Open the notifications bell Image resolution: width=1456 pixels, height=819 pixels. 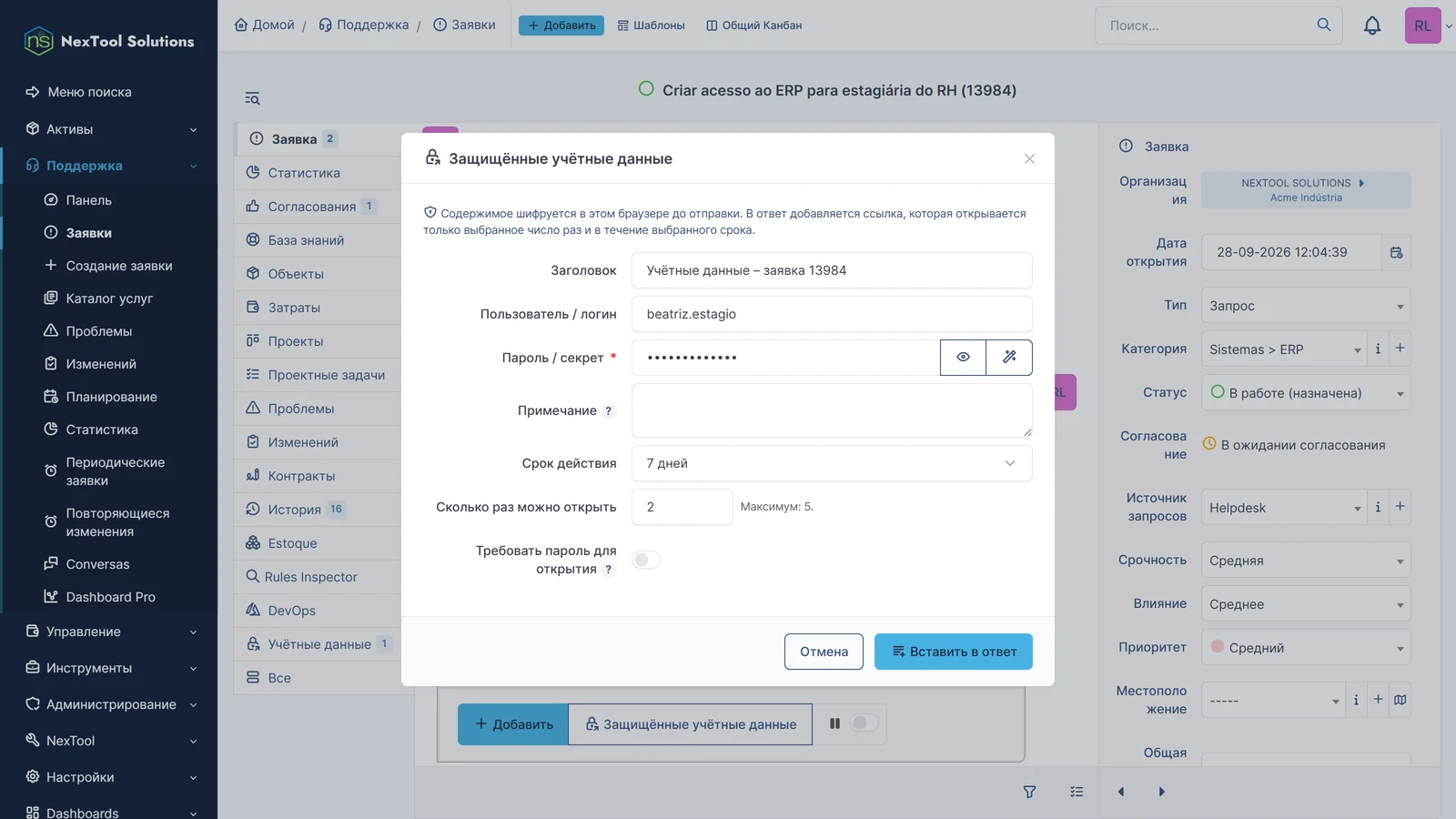pyautogui.click(x=1372, y=25)
